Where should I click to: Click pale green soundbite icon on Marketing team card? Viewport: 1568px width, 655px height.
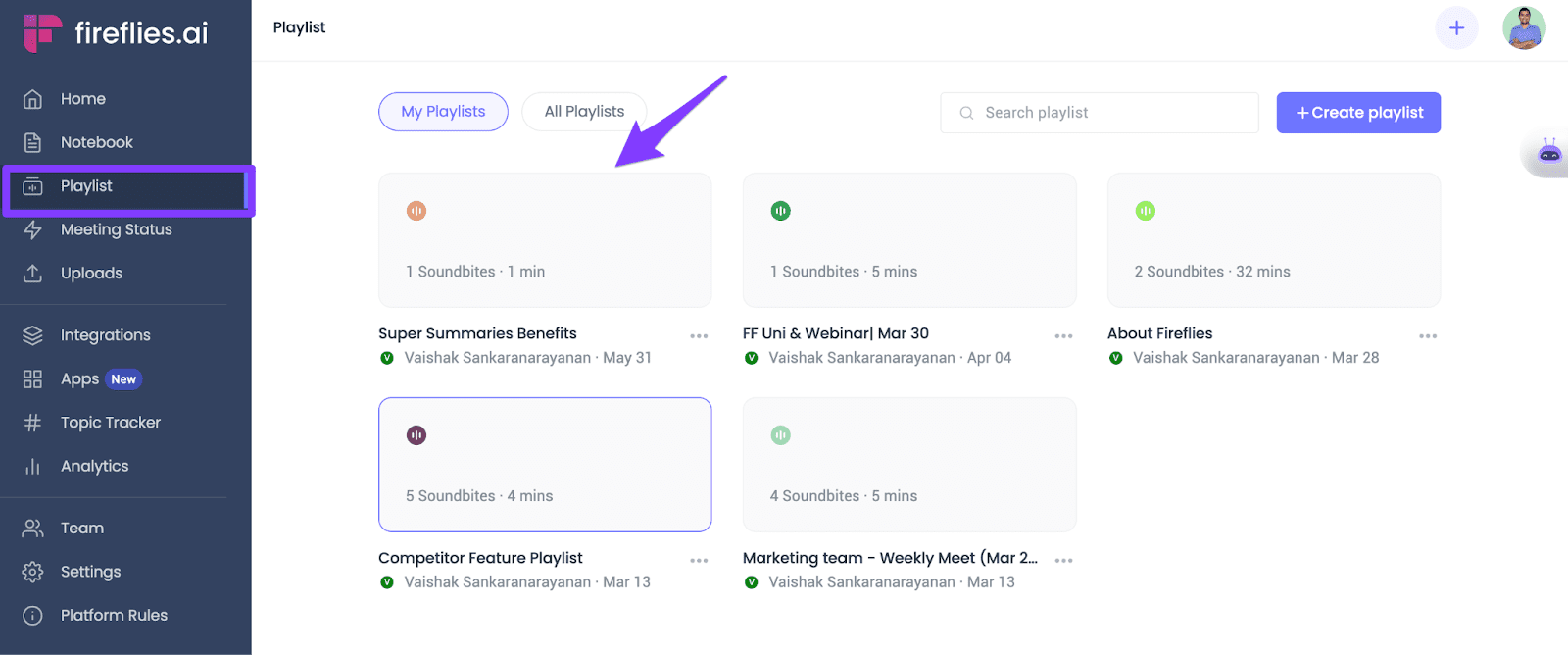781,435
